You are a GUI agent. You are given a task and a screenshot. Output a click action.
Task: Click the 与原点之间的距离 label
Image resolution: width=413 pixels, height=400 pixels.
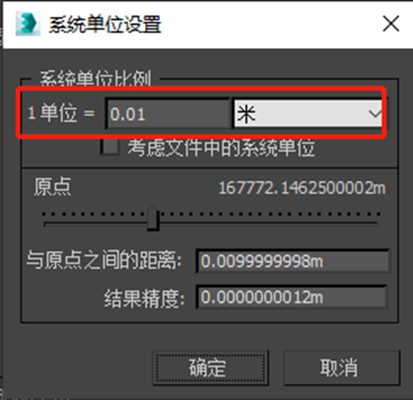[x=104, y=260]
